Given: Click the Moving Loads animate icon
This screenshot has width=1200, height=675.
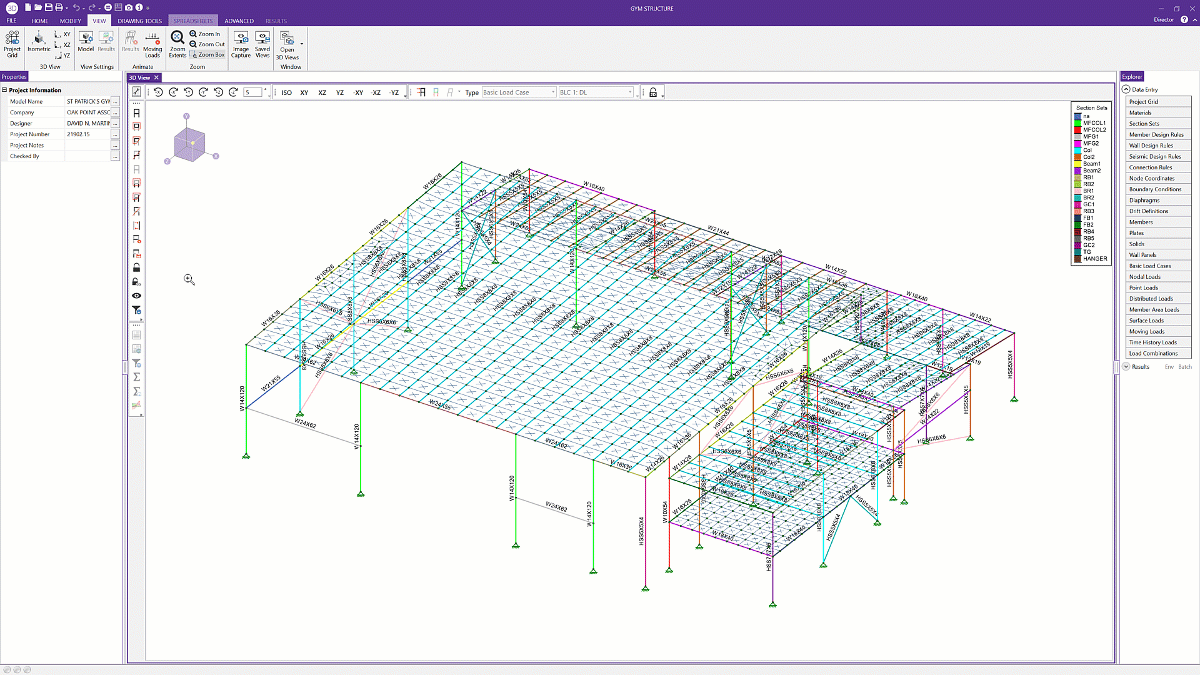Looking at the screenshot, I should point(152,44).
